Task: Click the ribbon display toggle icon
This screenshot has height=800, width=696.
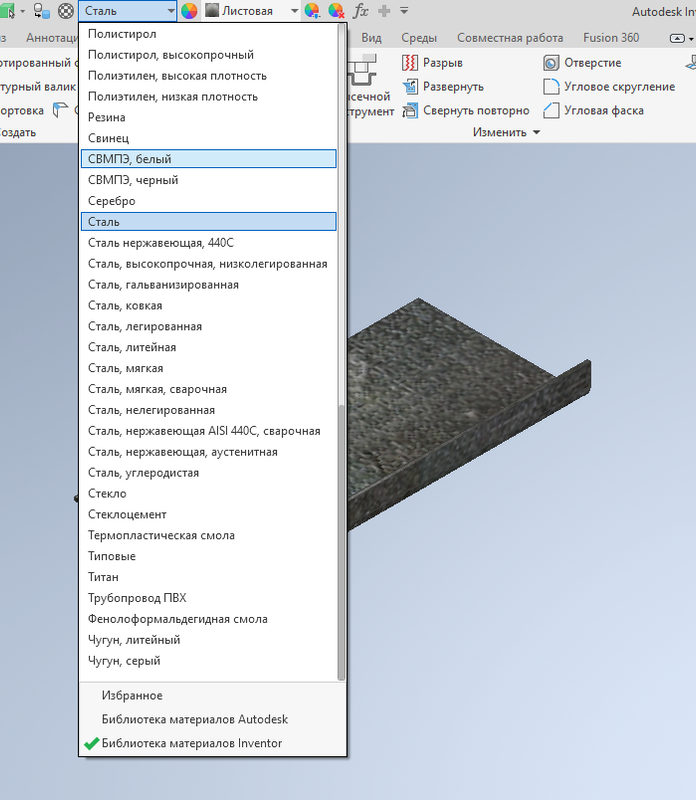Action: click(x=677, y=38)
